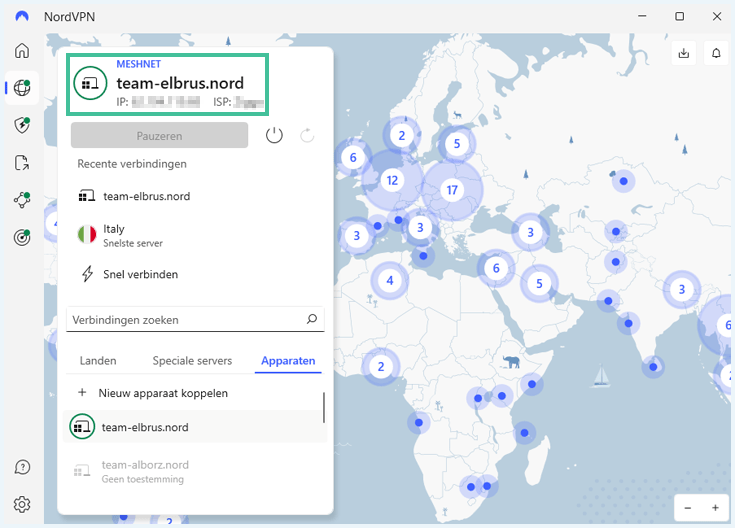The width and height of the screenshot is (735, 528).
Task: Switch to the Landen tab
Action: point(98,361)
